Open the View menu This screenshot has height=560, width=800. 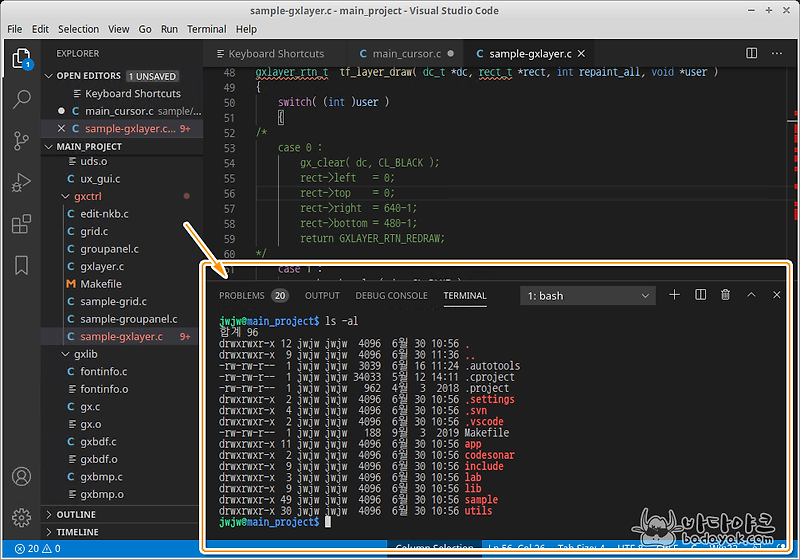tap(118, 29)
